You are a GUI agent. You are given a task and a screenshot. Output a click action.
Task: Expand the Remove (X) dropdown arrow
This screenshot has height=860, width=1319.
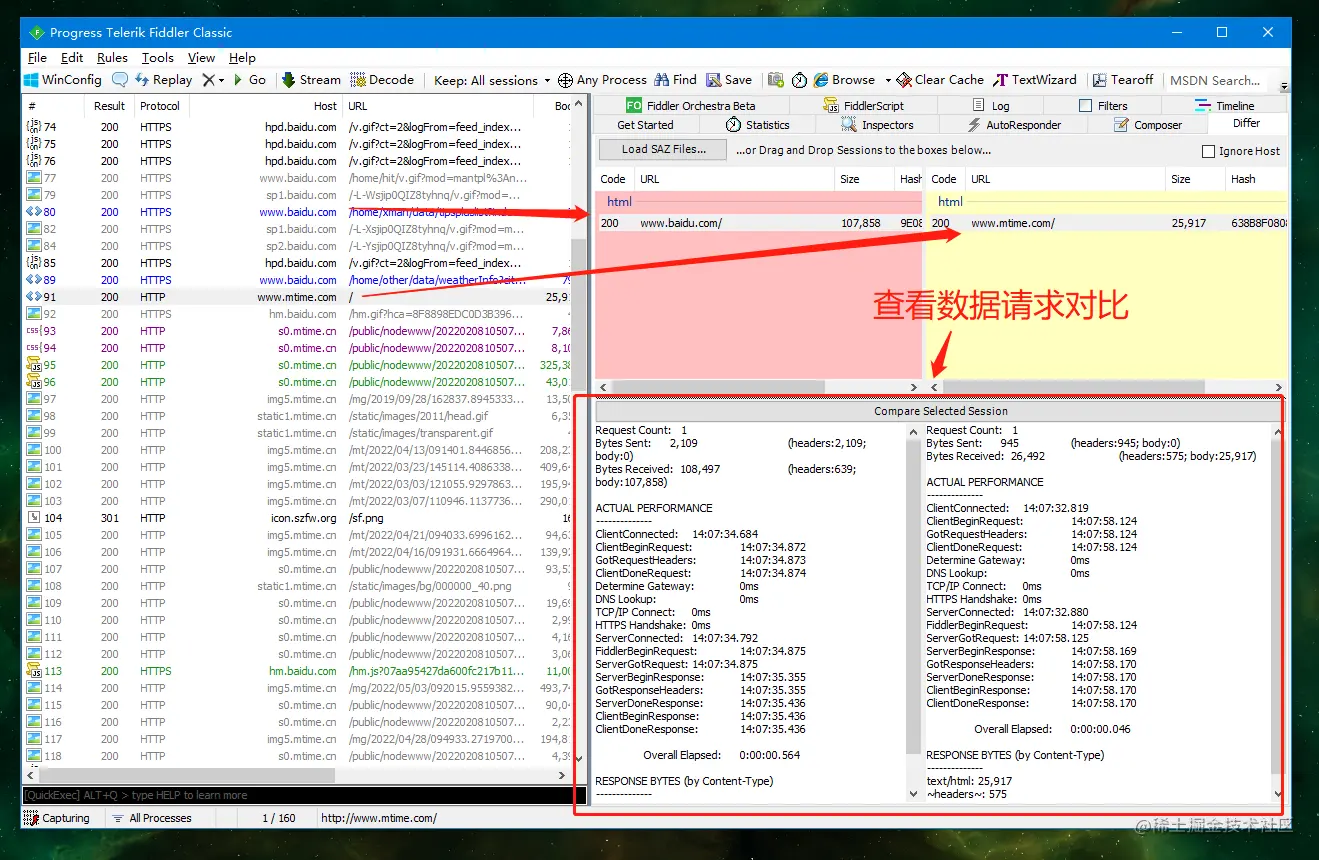click(x=221, y=81)
